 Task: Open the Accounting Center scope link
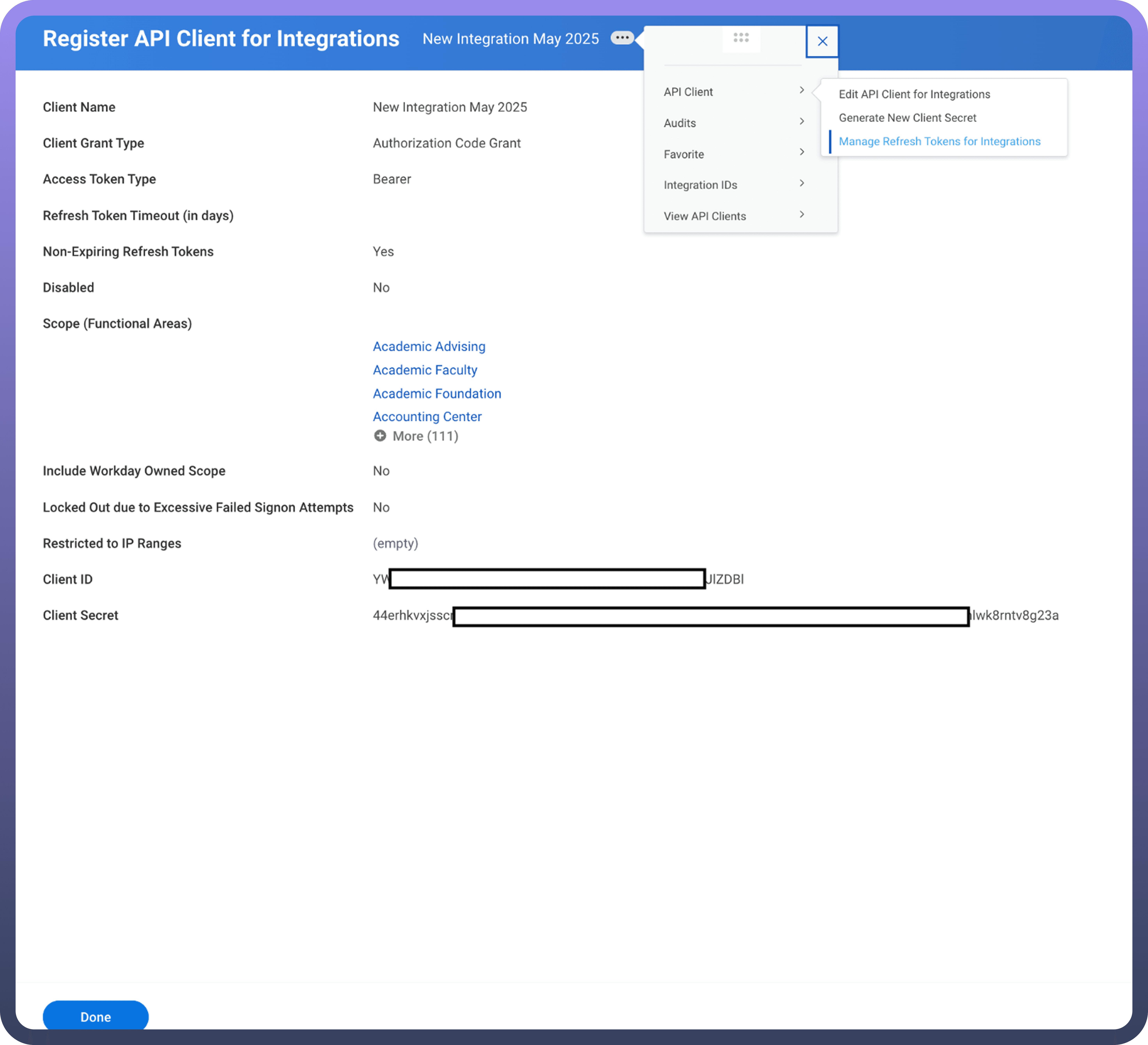(x=427, y=417)
